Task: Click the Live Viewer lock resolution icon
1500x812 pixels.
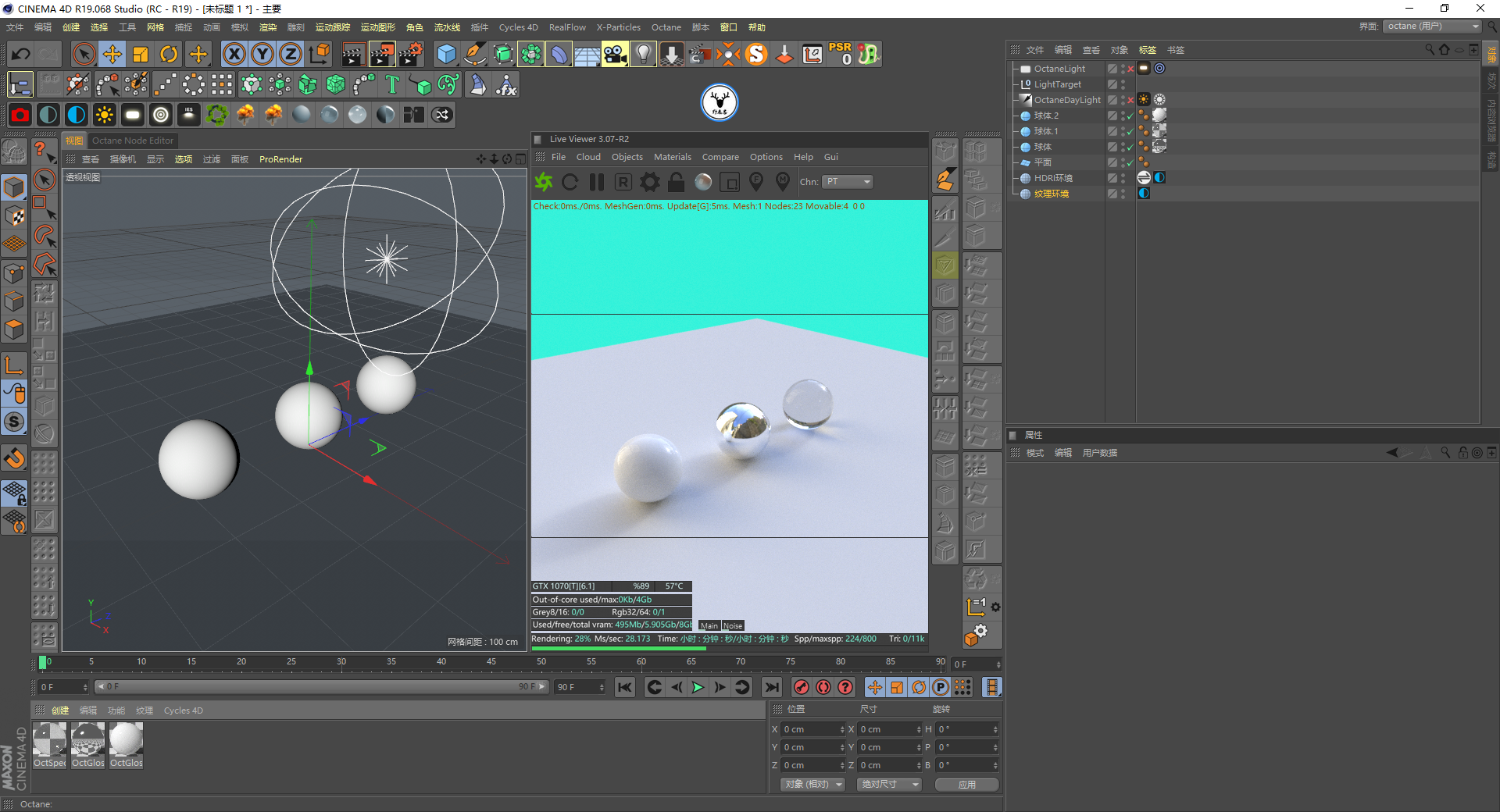Action: pos(677,182)
